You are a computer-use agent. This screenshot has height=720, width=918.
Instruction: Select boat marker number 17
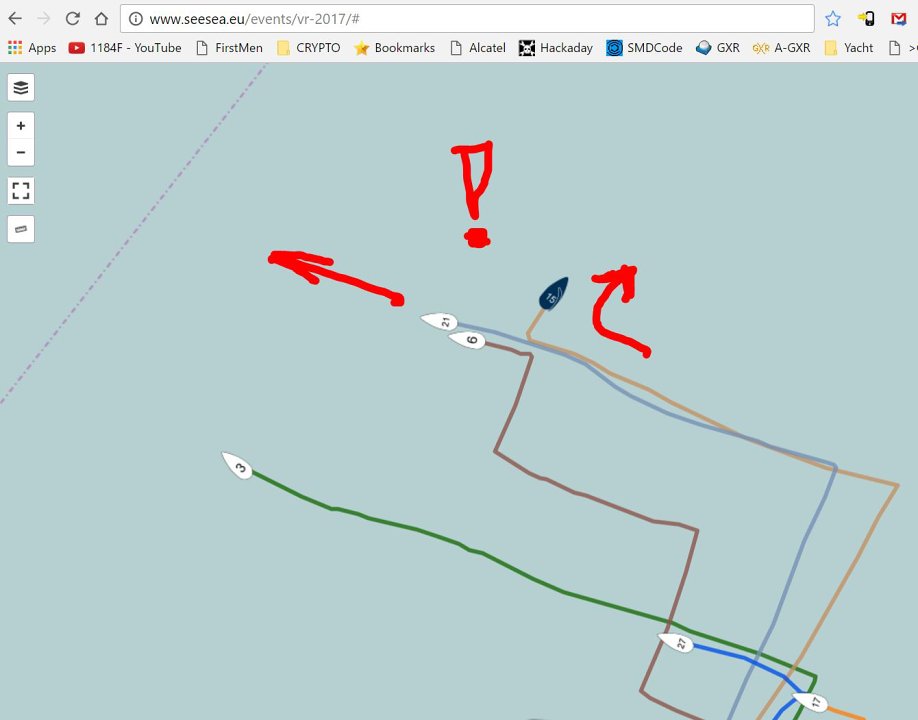[810, 702]
